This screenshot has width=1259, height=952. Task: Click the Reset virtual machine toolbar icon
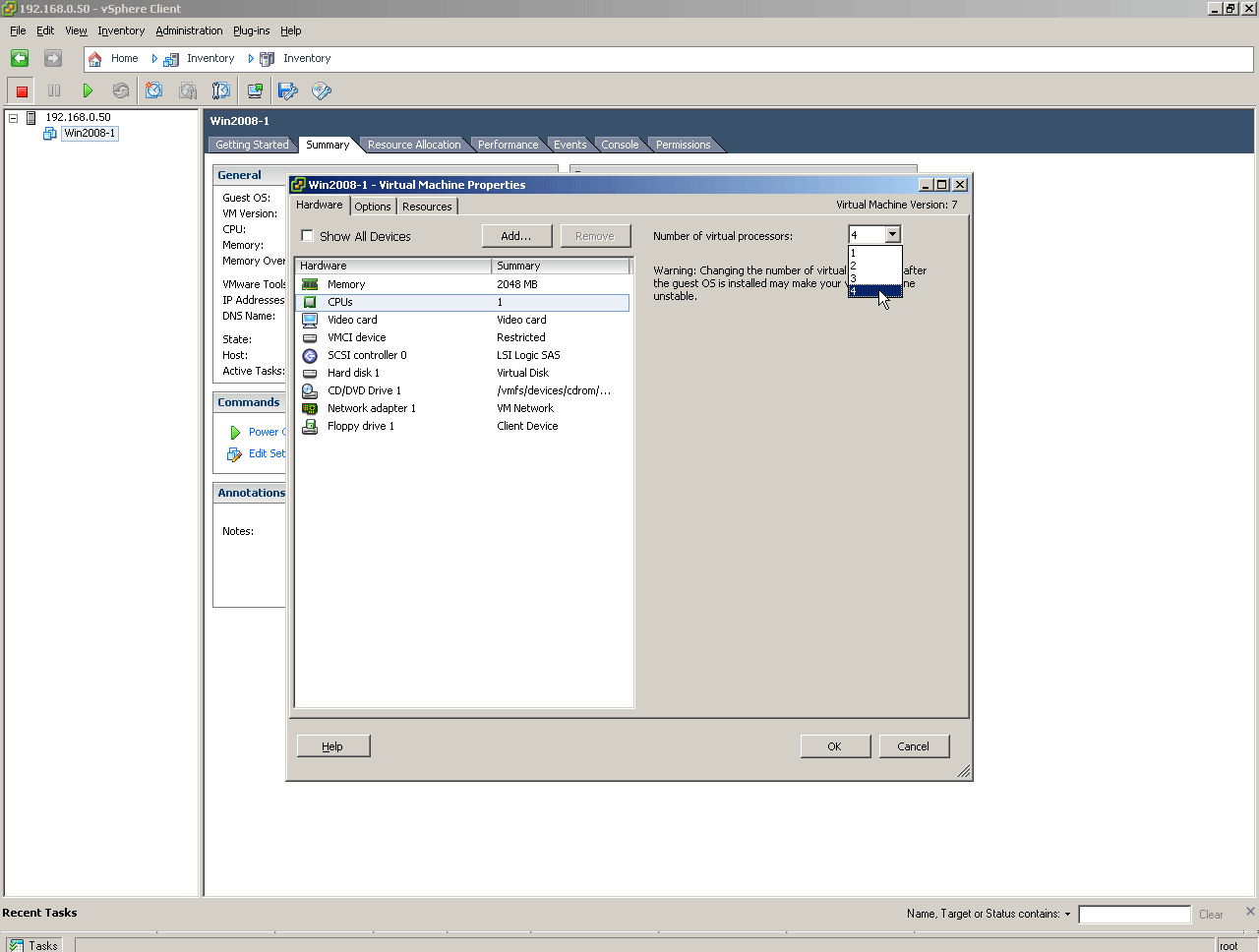121,91
